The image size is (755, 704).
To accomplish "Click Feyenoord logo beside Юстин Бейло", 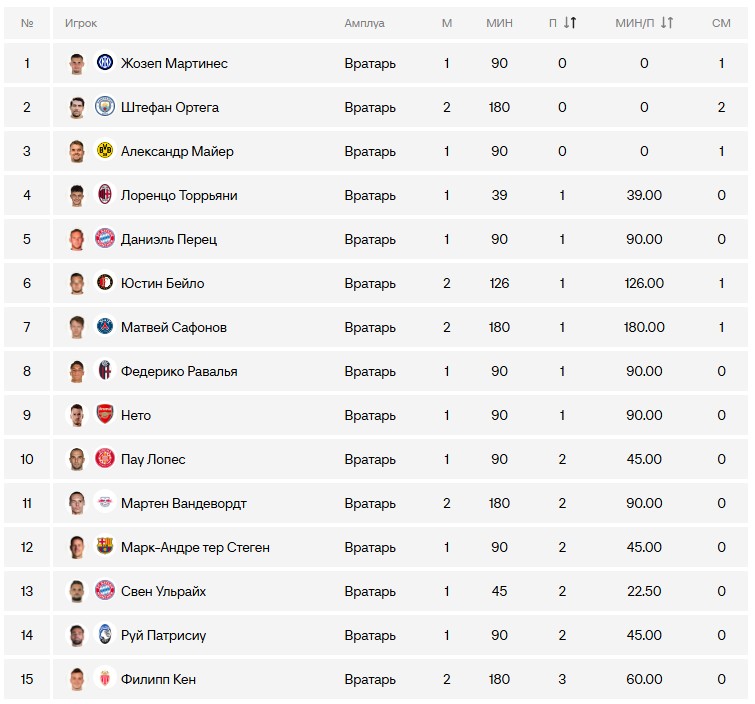I will pyautogui.click(x=104, y=283).
